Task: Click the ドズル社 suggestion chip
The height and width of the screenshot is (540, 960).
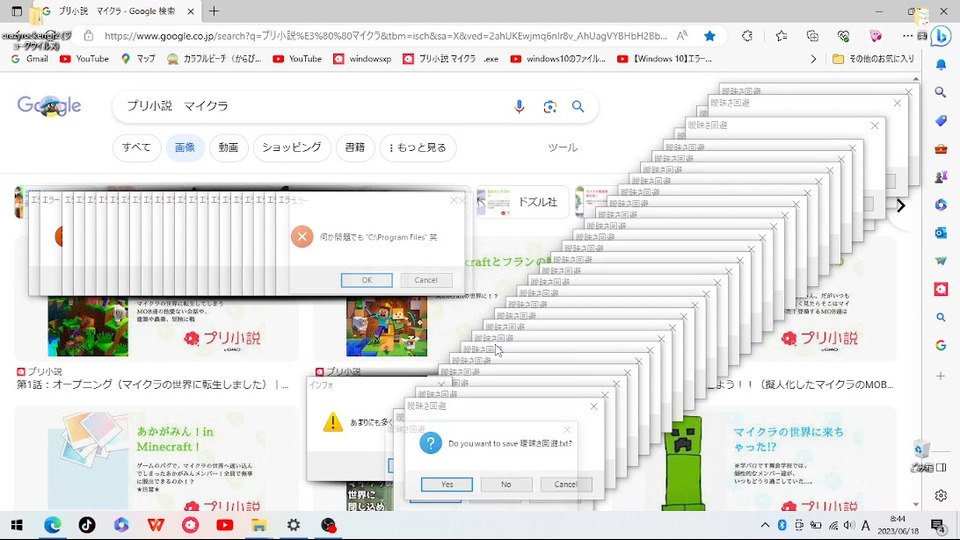Action: [x=524, y=202]
